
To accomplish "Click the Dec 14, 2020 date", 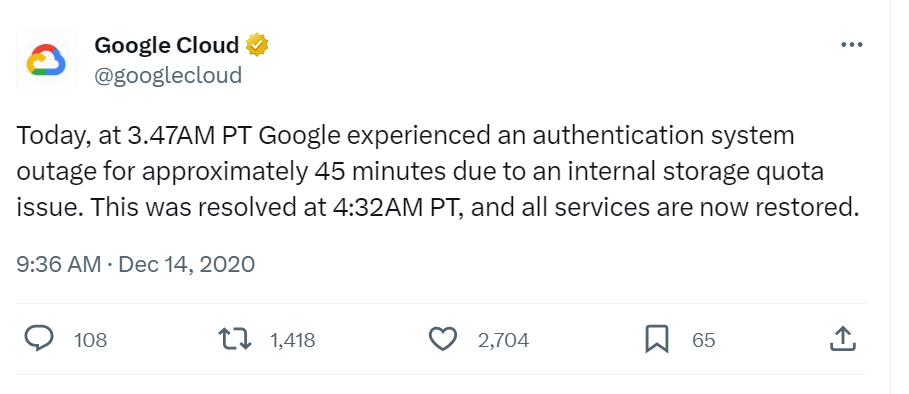I will point(187,264).
